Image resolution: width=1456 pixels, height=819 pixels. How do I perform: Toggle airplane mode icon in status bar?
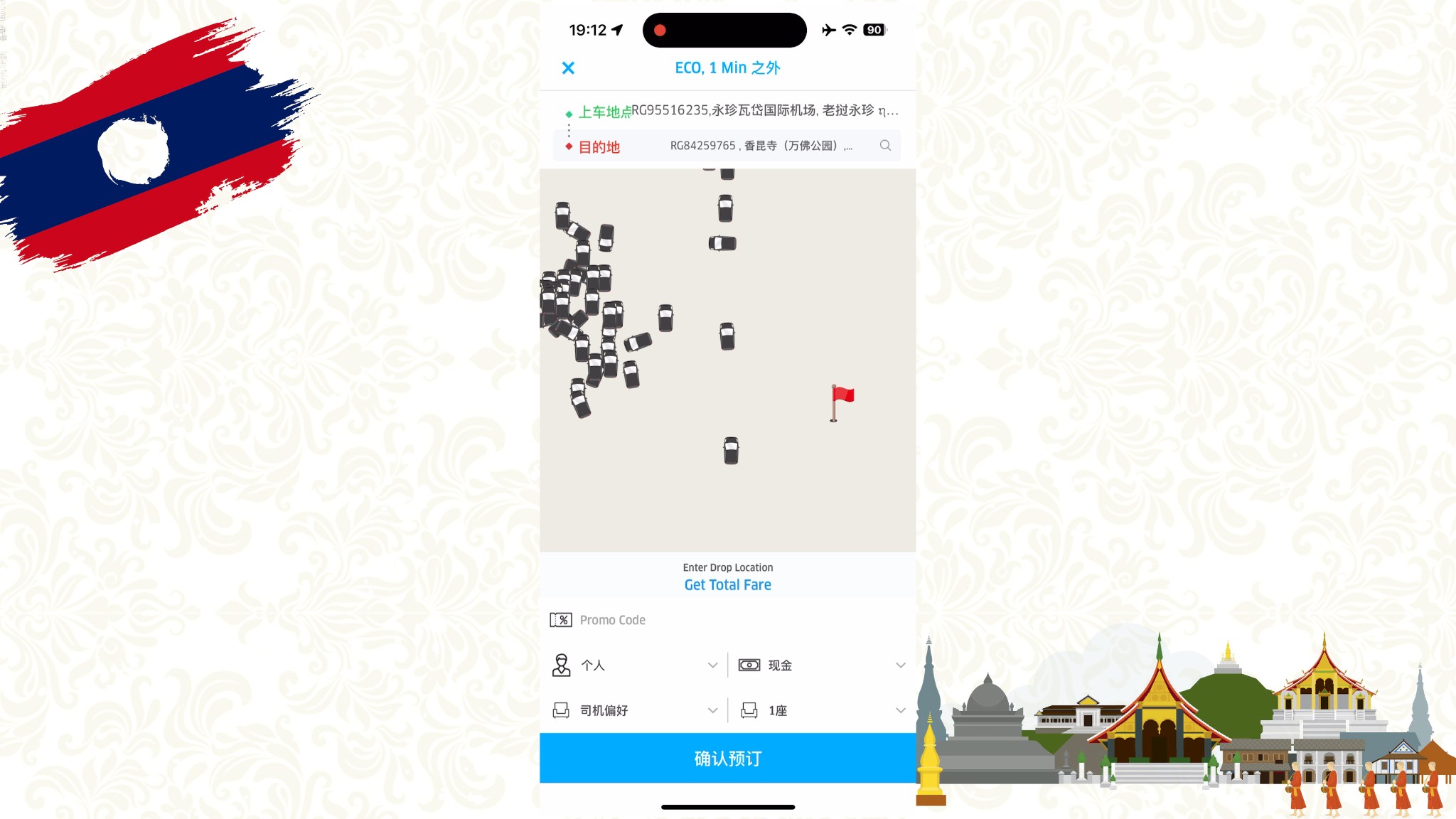828,29
